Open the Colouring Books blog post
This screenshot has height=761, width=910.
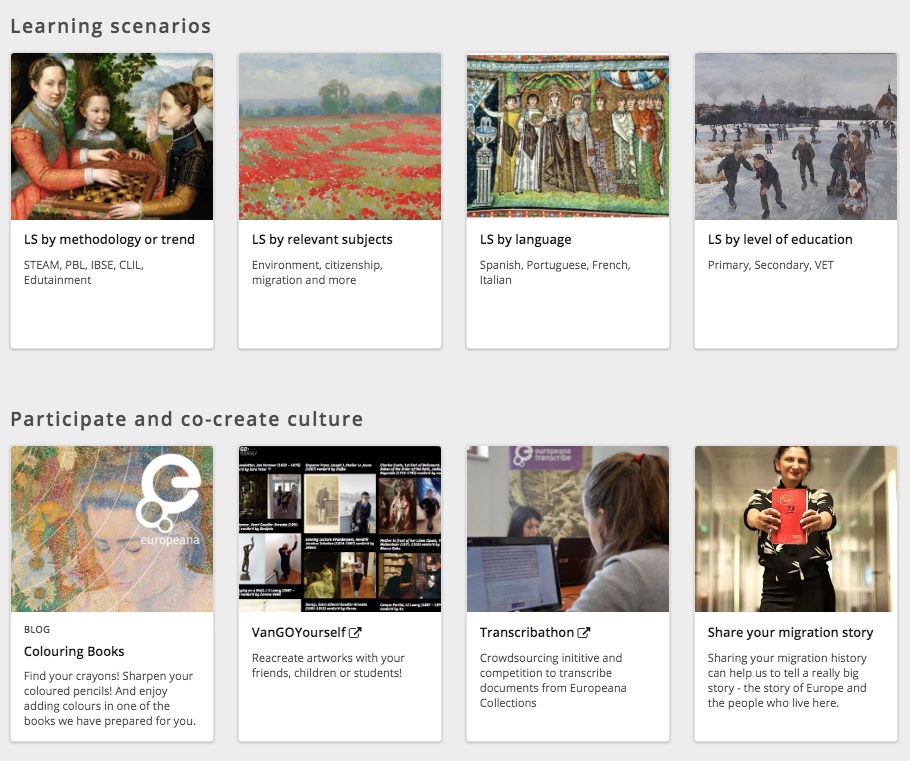tap(74, 652)
